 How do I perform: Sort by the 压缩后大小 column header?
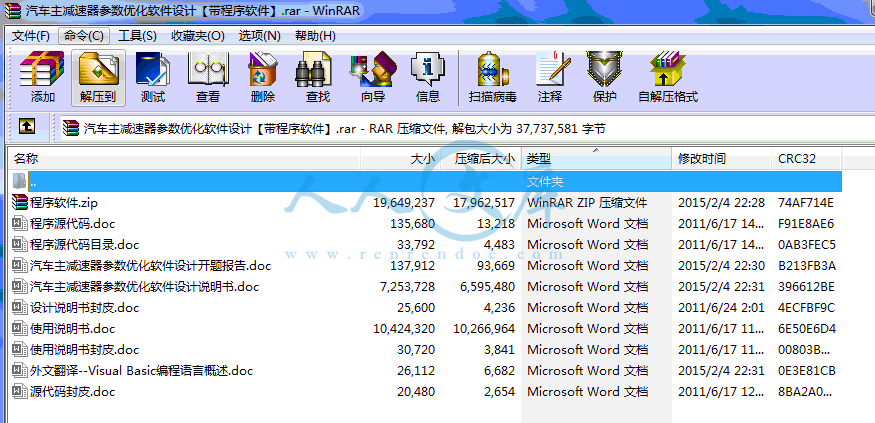pyautogui.click(x=481, y=158)
